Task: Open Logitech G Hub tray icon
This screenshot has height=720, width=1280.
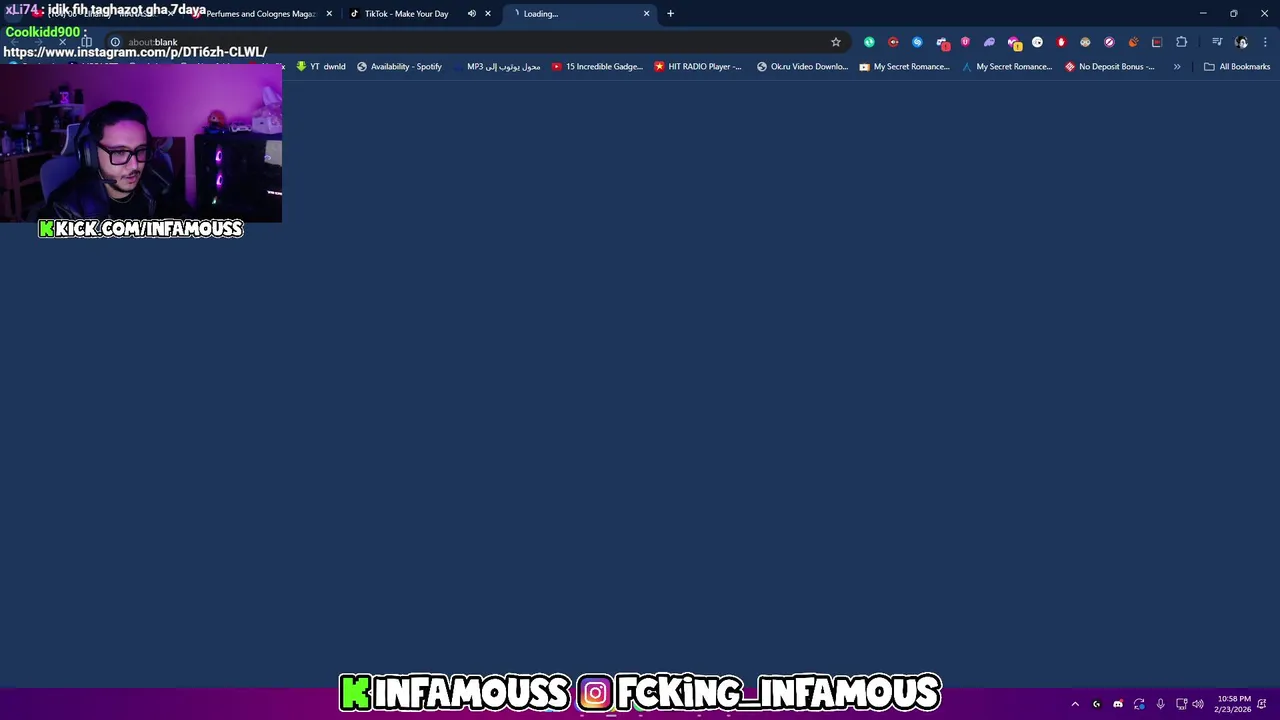Action: point(1096,704)
